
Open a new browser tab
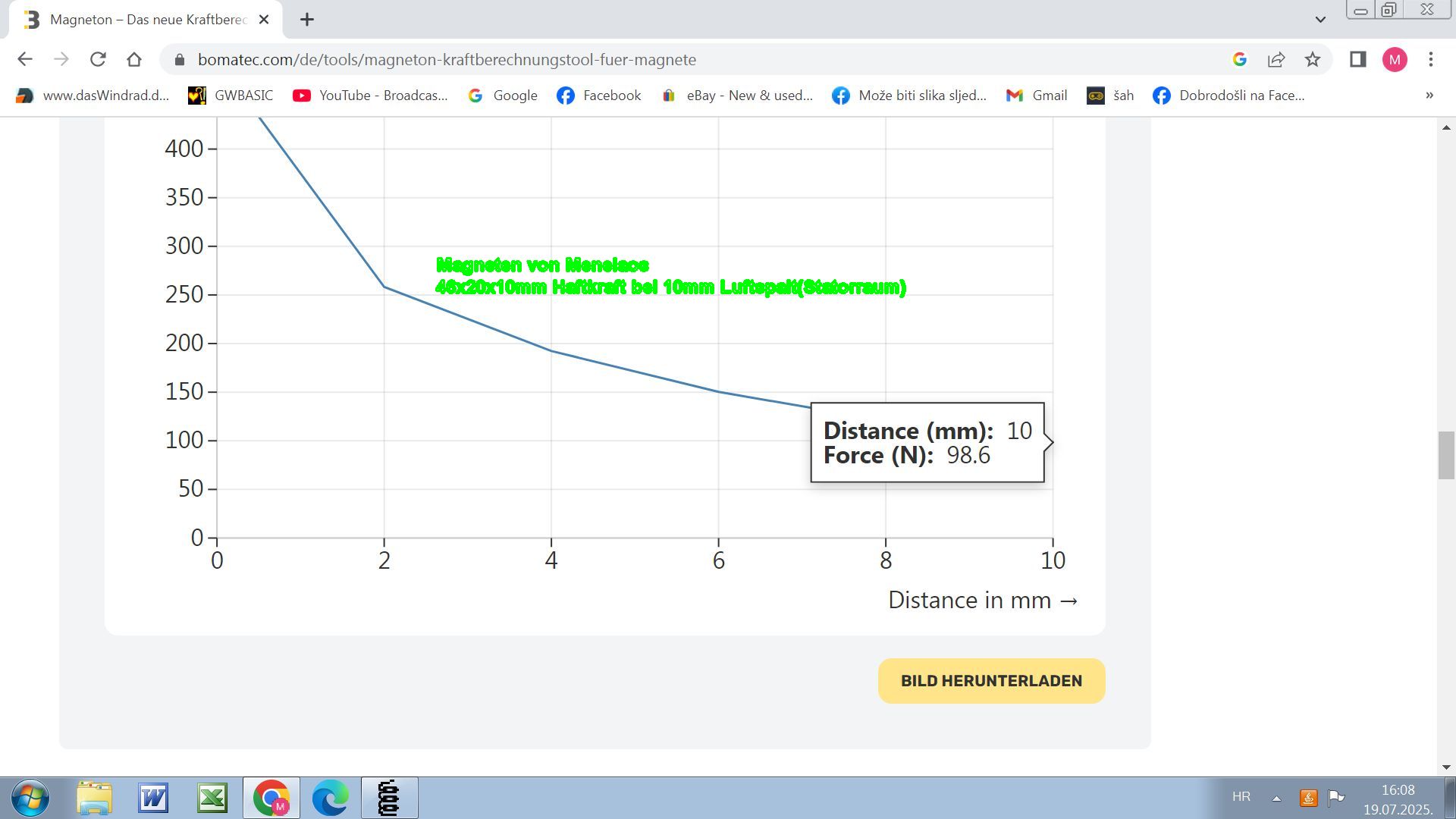[x=307, y=20]
